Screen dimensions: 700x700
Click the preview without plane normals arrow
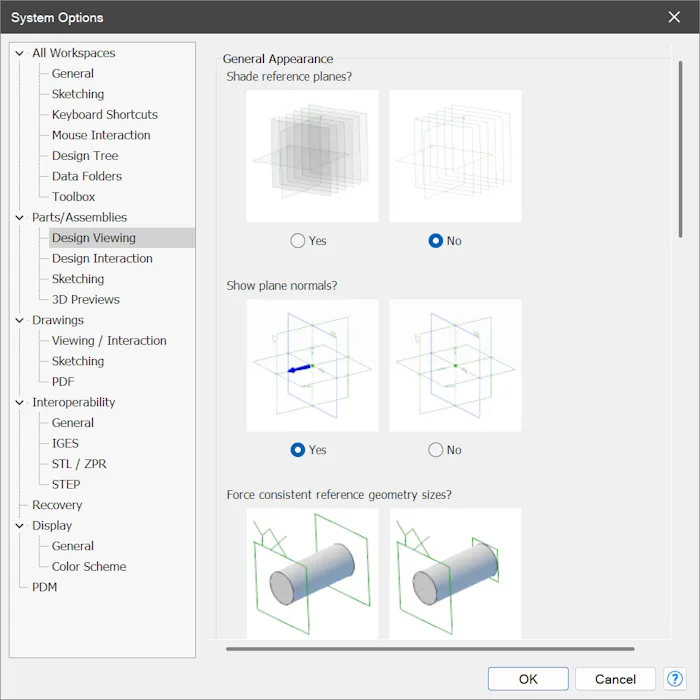click(x=455, y=365)
